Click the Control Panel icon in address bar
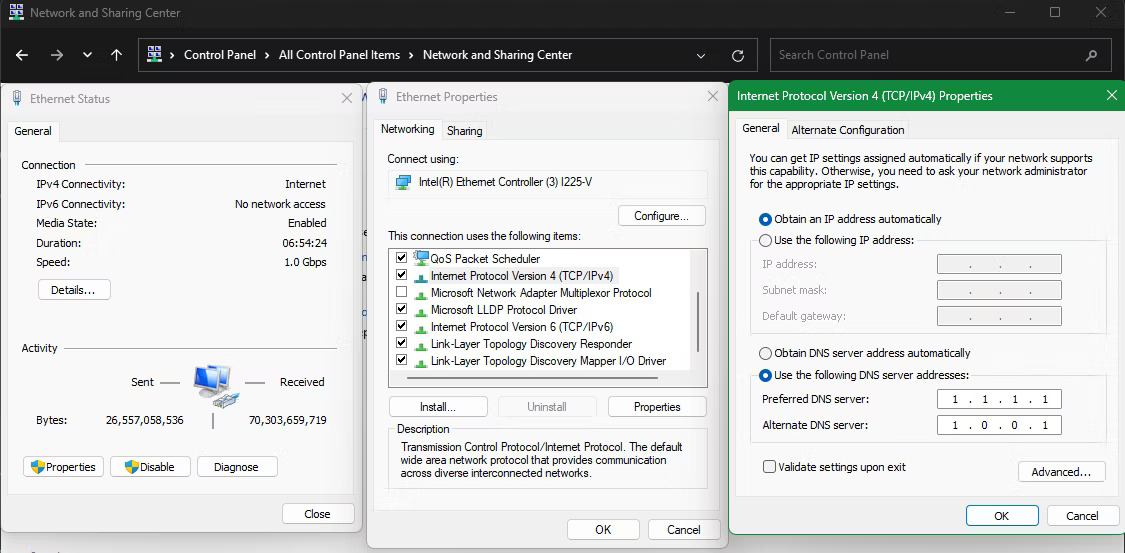The height and width of the screenshot is (553, 1125). [x=154, y=54]
